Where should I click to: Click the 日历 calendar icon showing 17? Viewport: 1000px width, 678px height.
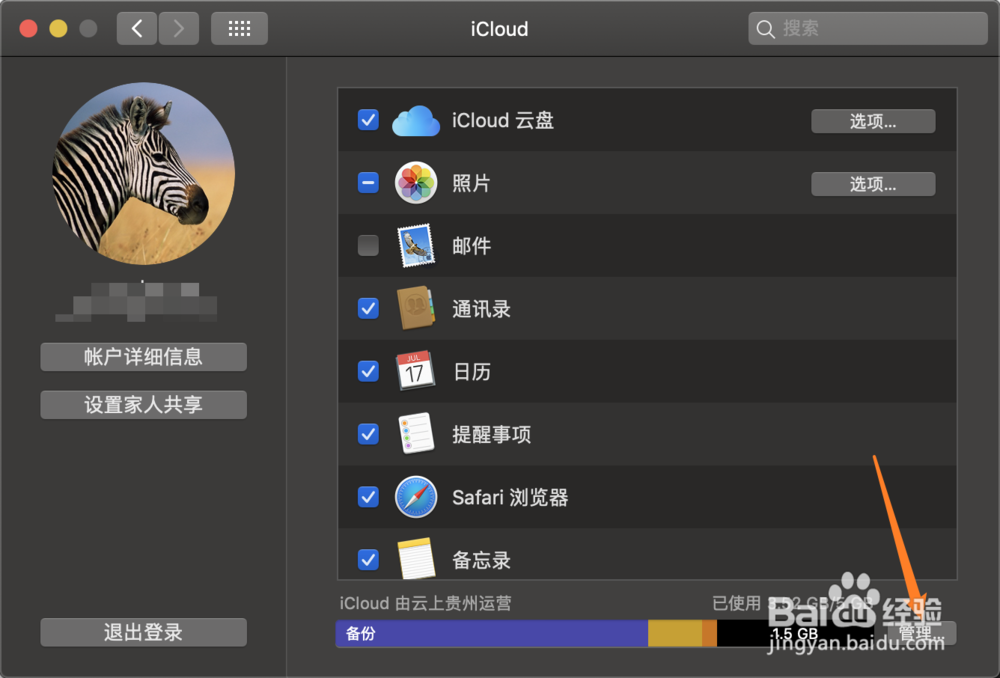click(416, 371)
